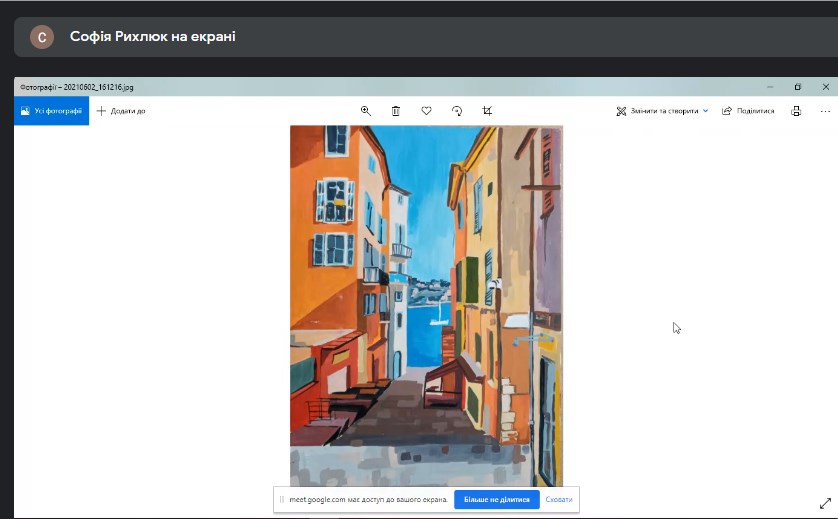The image size is (838, 519).
Task: Click the zoom magnifier icon
Action: coord(366,111)
